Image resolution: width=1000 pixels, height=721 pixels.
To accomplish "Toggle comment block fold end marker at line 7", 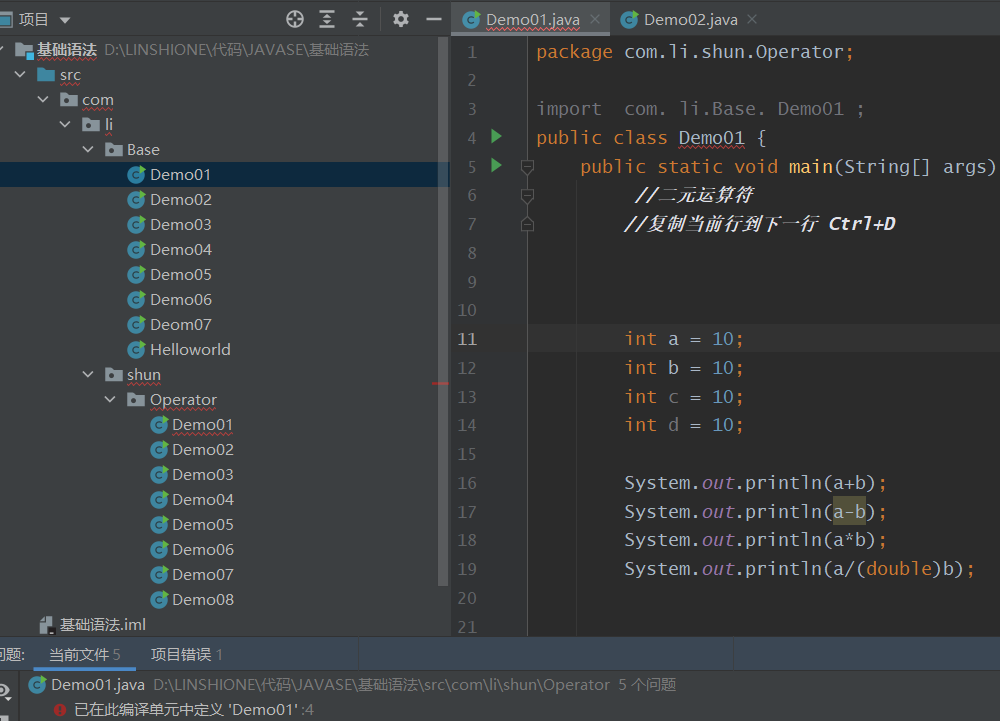I will [527, 224].
